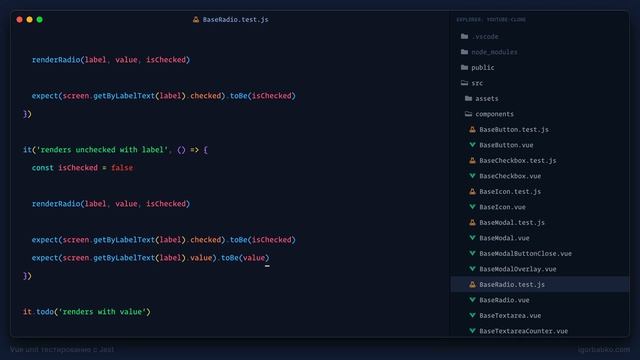Click Vue icon of BaseRadio.vue

pyautogui.click(x=472, y=300)
